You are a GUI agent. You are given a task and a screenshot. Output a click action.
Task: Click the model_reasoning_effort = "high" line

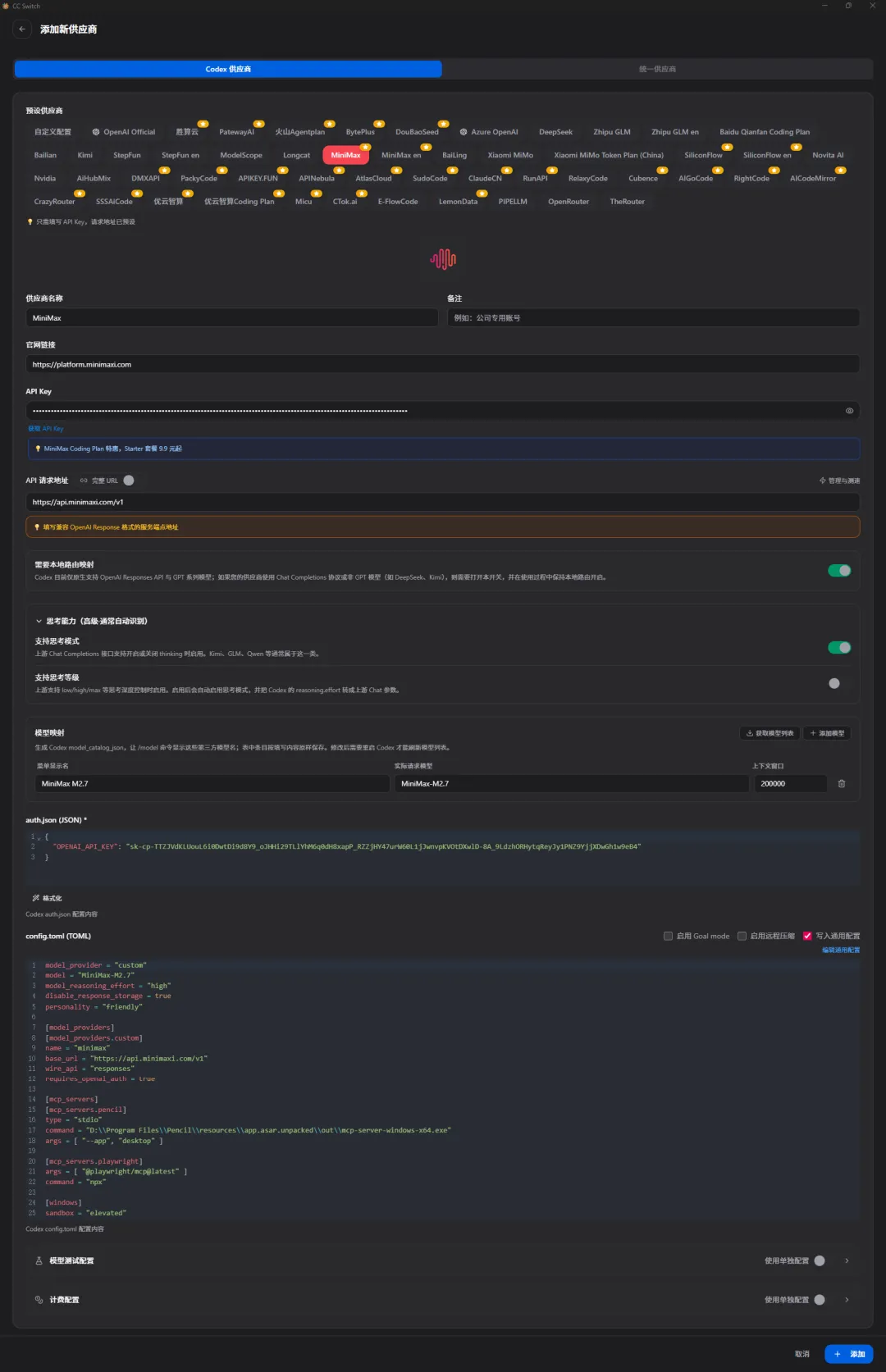108,986
